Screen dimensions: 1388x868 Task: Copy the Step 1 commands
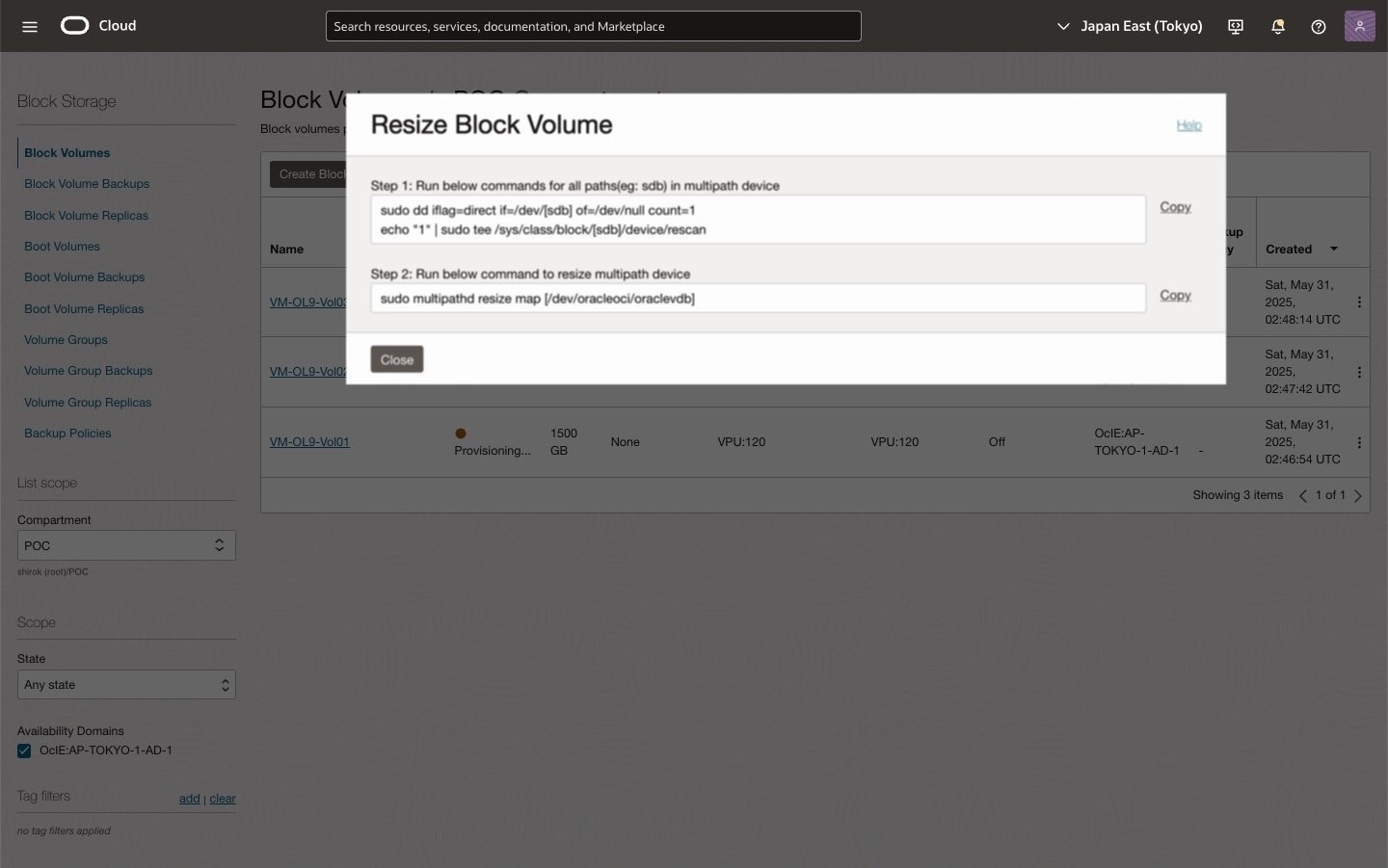1175,207
